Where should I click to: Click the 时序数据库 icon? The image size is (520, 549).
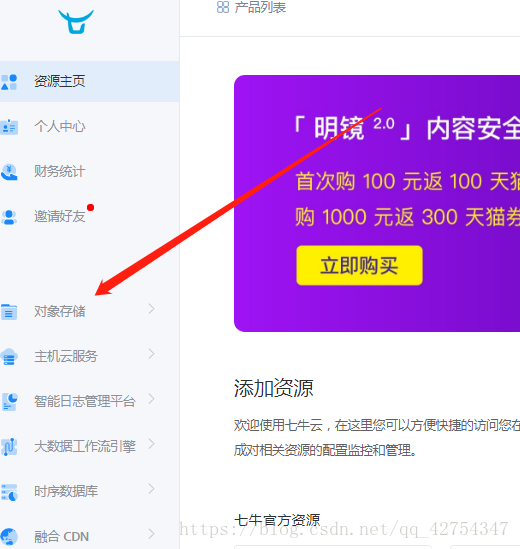click(x=9, y=492)
